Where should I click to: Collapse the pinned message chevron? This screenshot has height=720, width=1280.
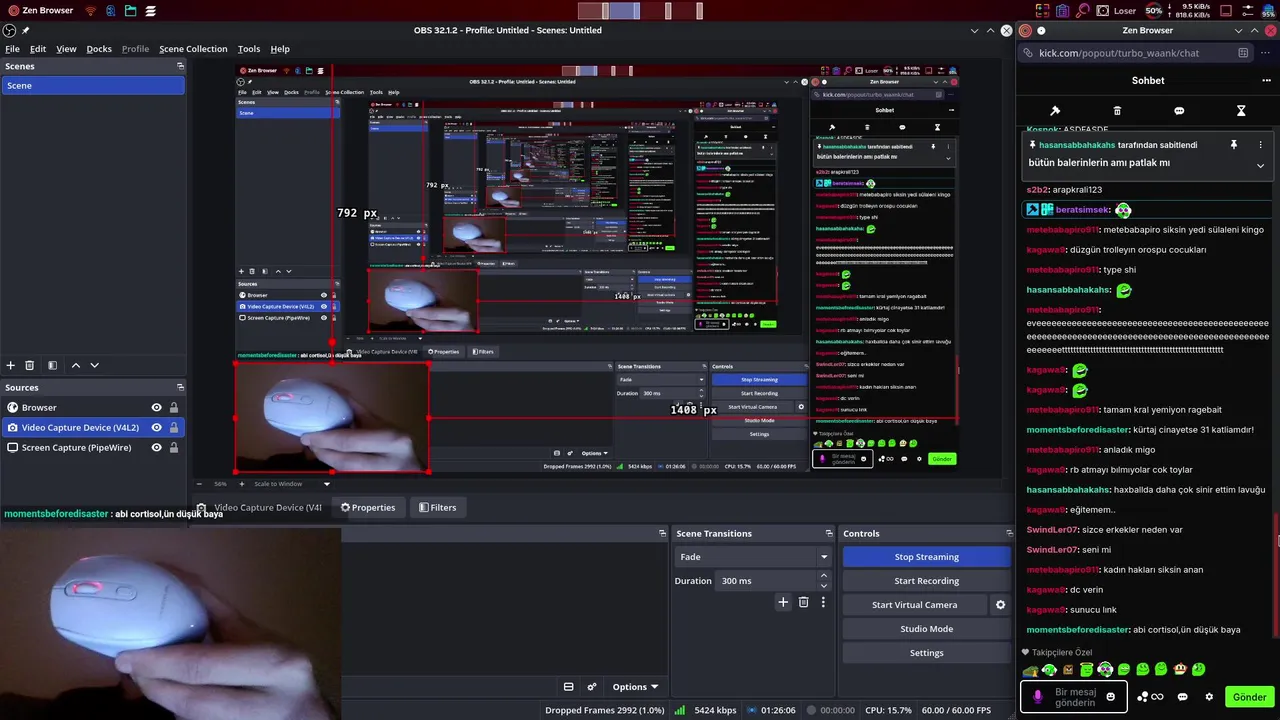tap(1260, 165)
